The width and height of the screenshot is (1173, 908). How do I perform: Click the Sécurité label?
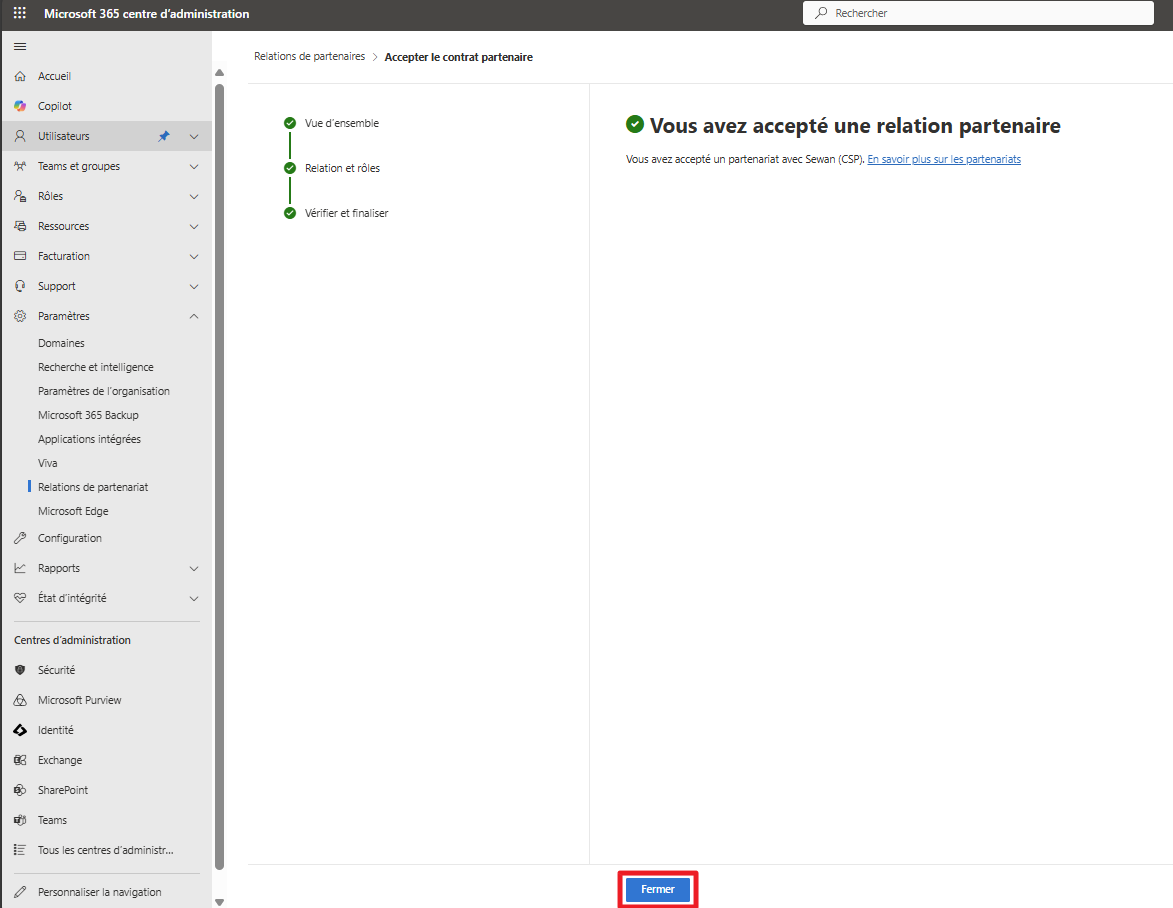pyautogui.click(x=57, y=670)
